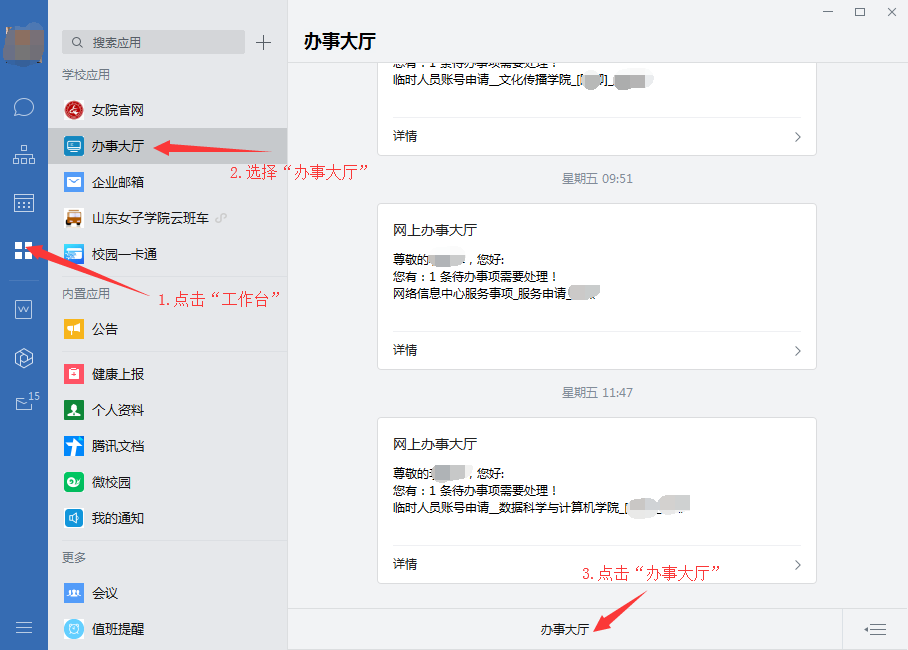The width and height of the screenshot is (908, 650).
Task: Click the 办事大厅 button at bottom
Action: click(x=565, y=629)
